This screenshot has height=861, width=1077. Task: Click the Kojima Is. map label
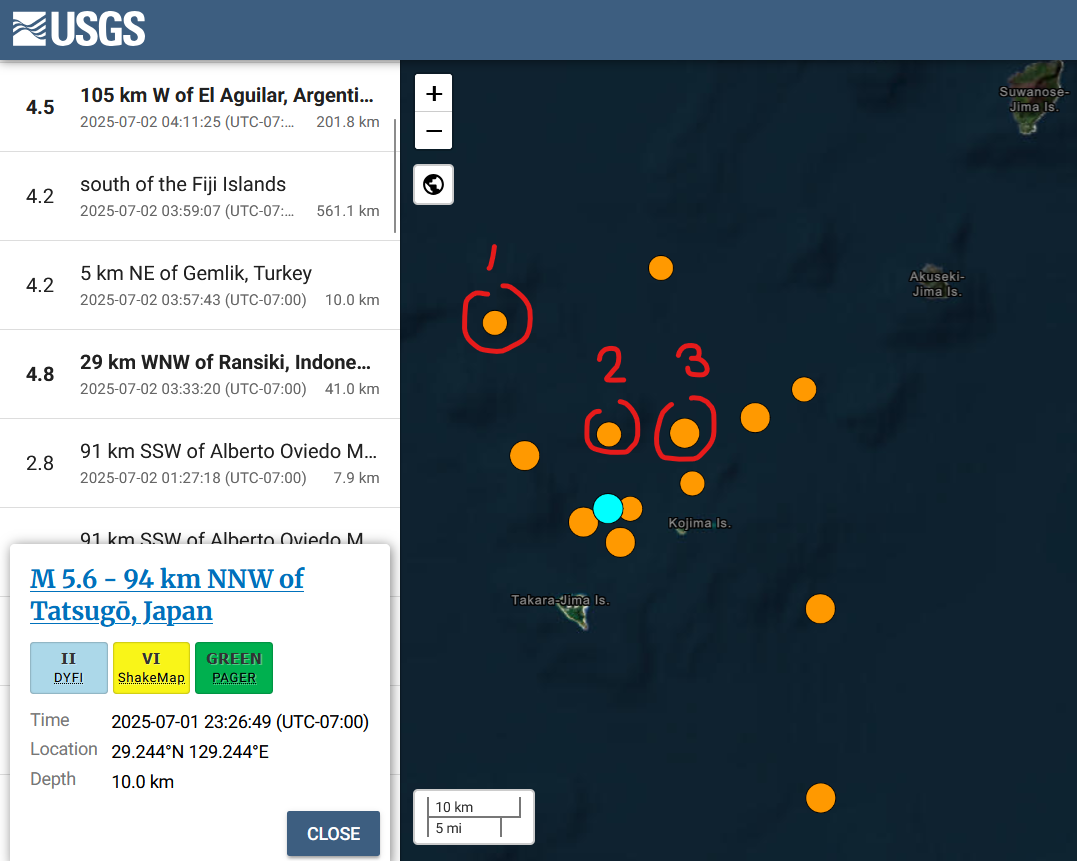(x=700, y=523)
